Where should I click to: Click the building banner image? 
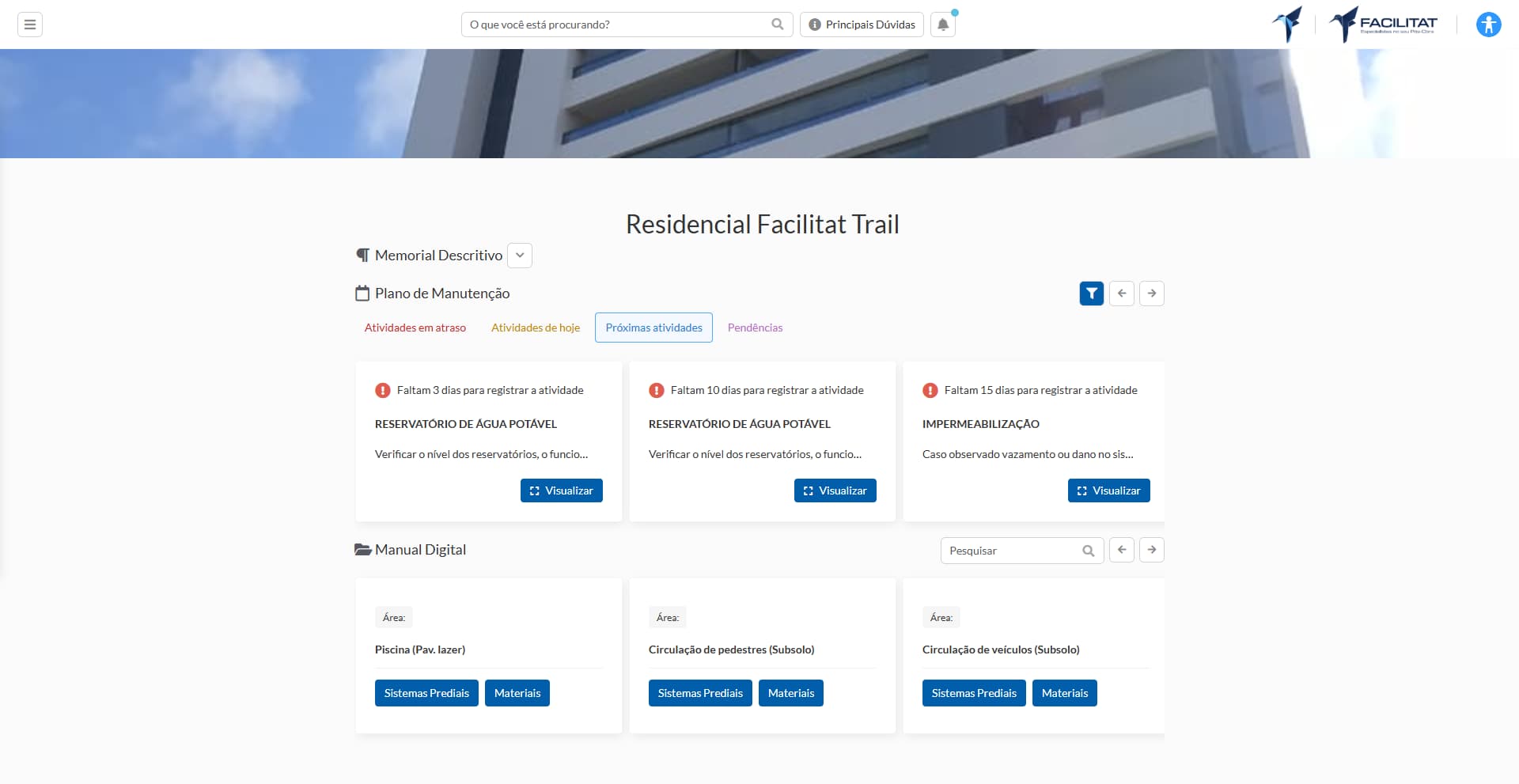coord(759,104)
